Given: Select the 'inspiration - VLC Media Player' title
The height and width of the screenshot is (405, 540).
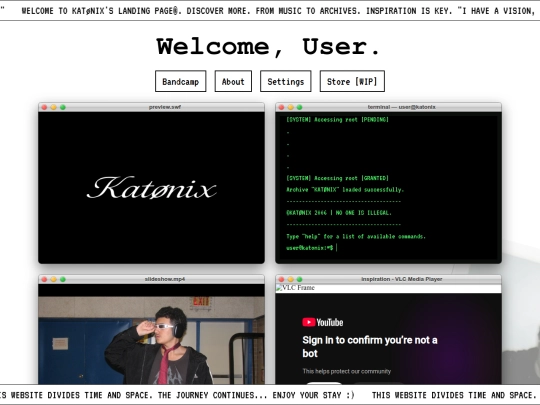Looking at the screenshot, I should (402, 279).
